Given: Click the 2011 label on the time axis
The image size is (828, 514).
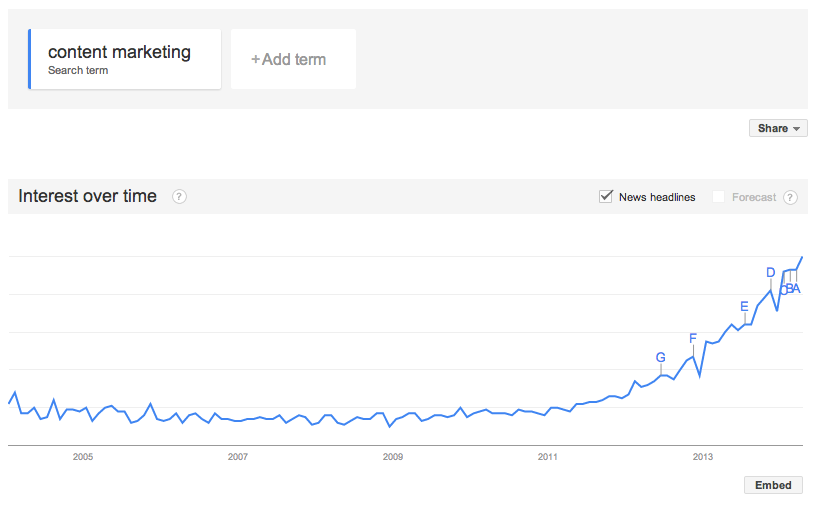Looking at the screenshot, I should (548, 457).
